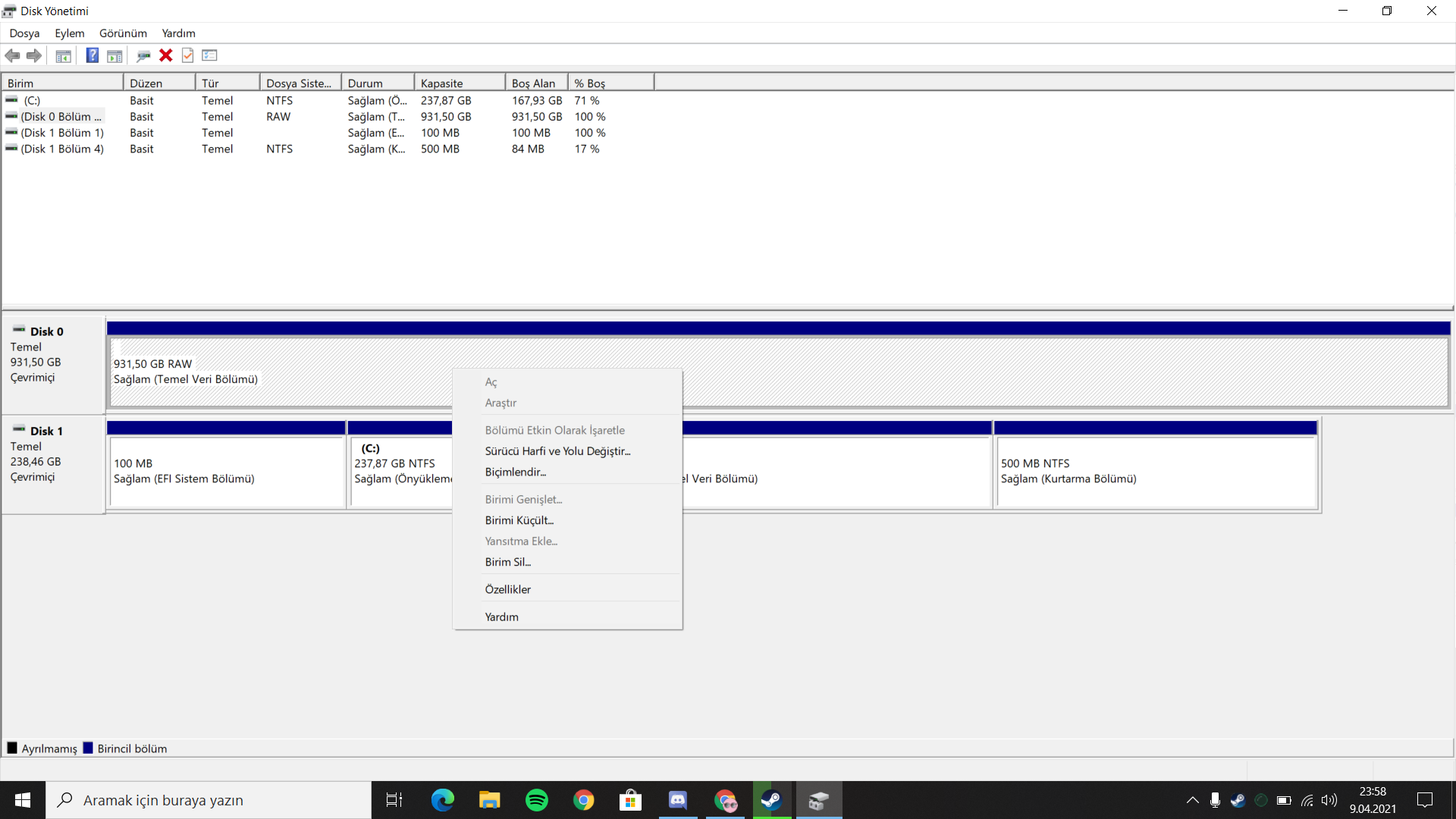Click Sürücü Harfi ve Yolu Değiştir... option
1456x819 pixels.
(557, 451)
